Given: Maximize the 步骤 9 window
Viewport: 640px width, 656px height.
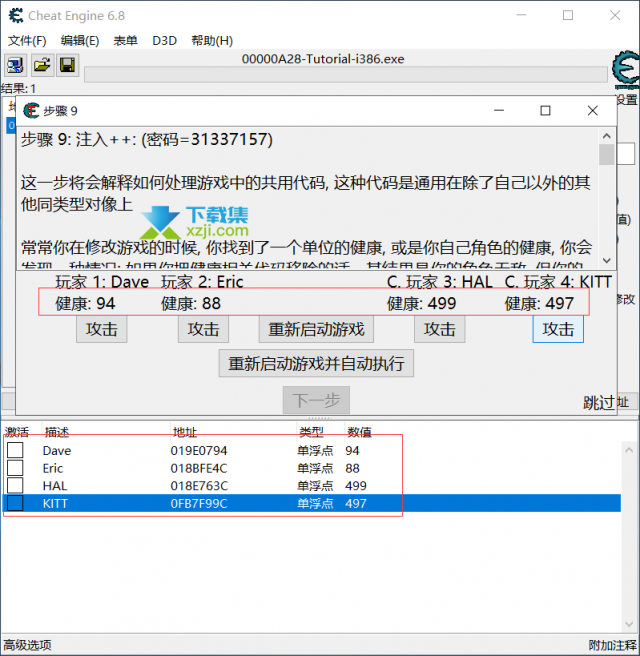Looking at the screenshot, I should [545, 110].
